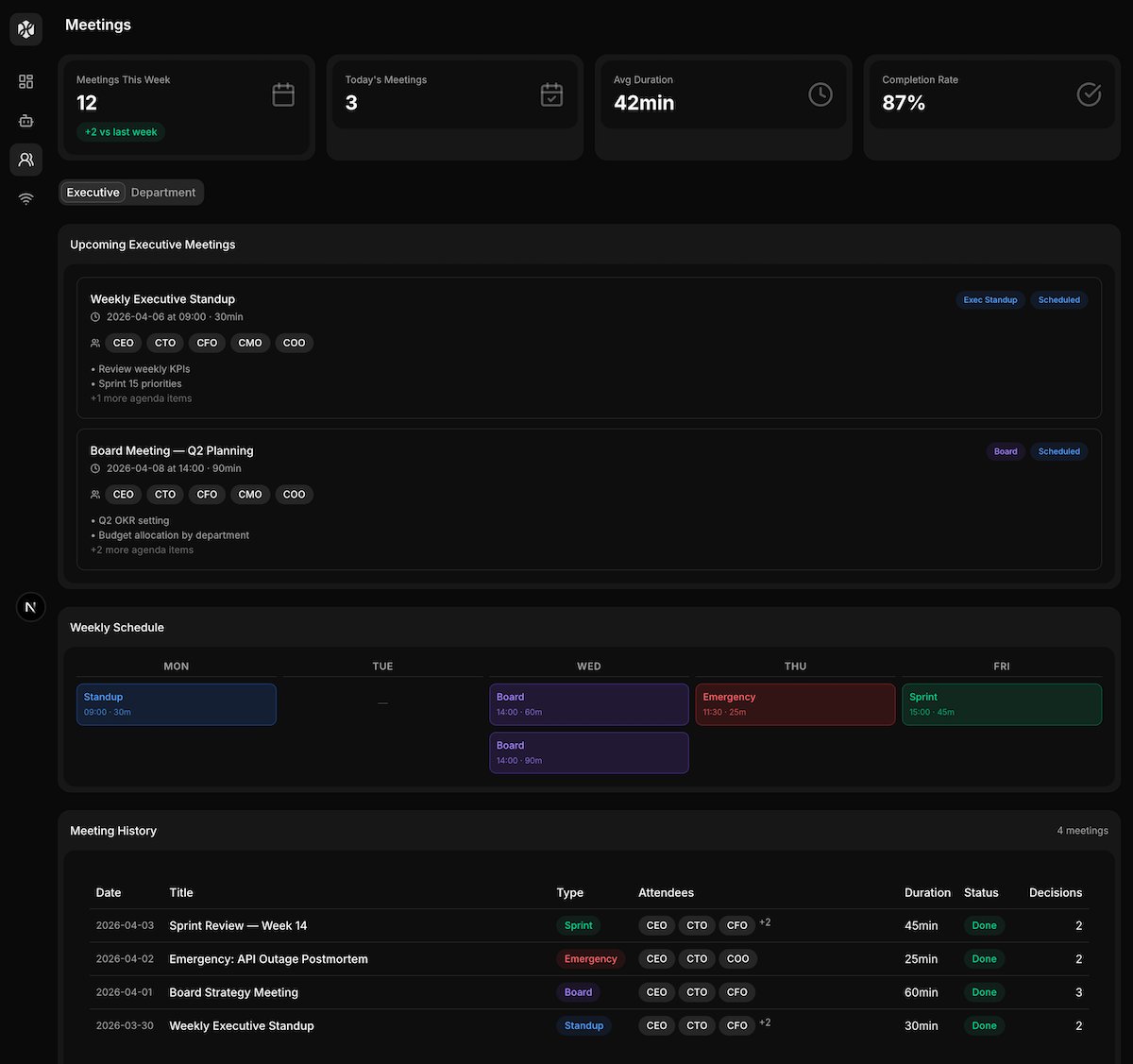Click the TUE column header
This screenshot has width=1133, height=1064.
pos(382,667)
